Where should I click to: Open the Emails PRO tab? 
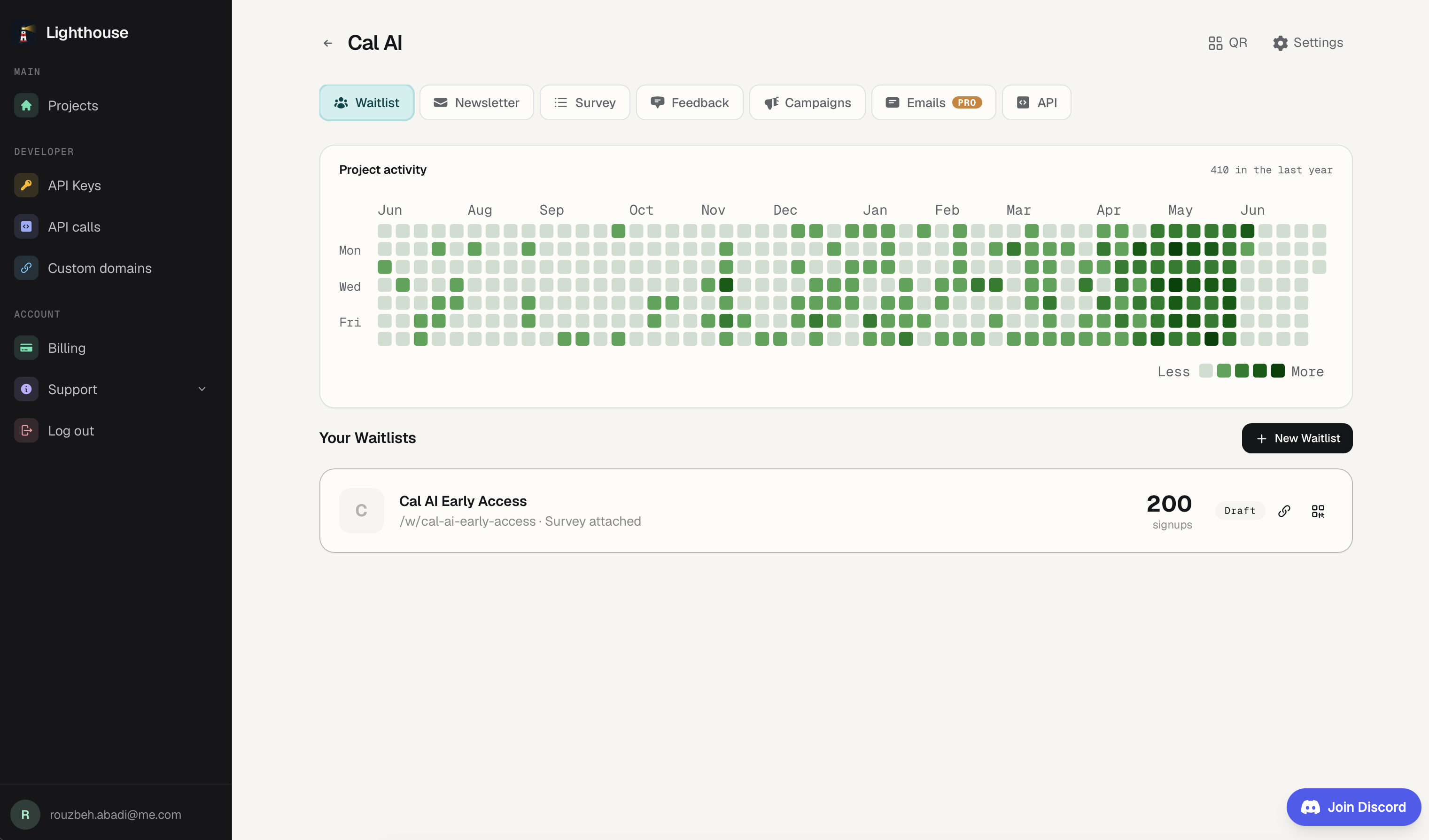(933, 103)
